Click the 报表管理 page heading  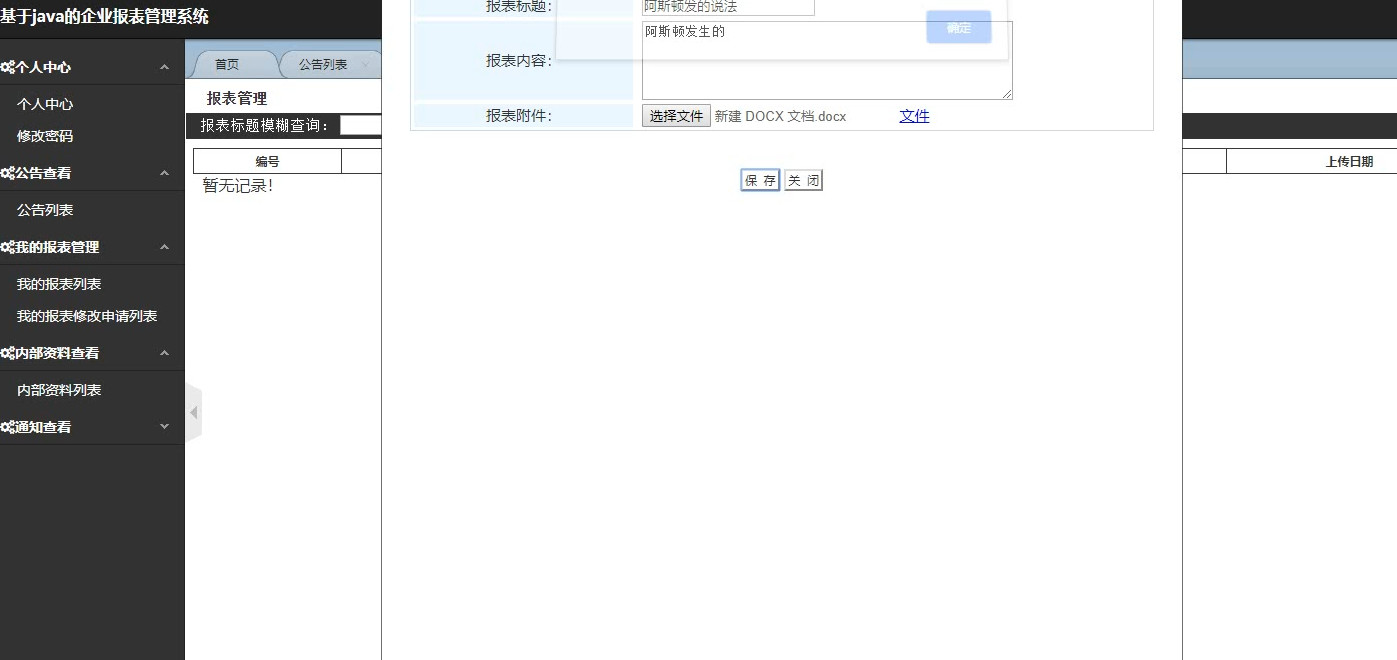(x=237, y=98)
